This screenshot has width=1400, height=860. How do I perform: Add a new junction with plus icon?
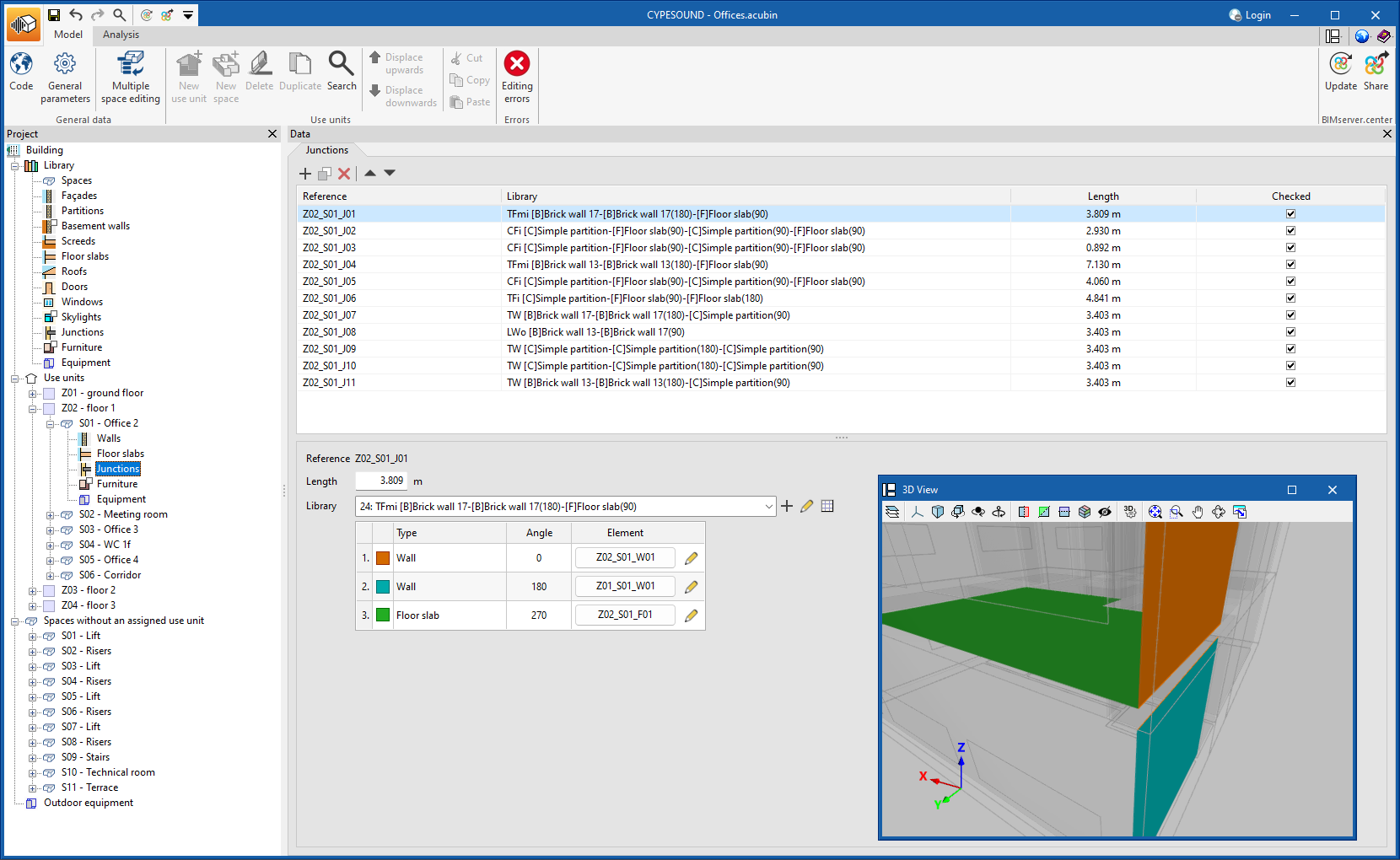[305, 174]
